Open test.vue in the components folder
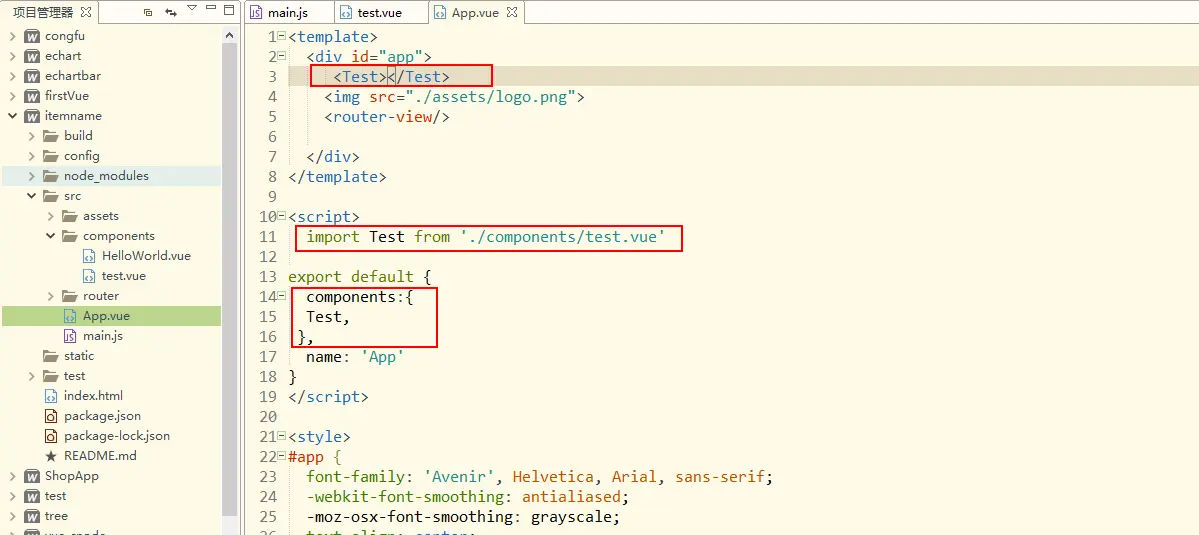This screenshot has width=1199, height=535. [x=123, y=276]
